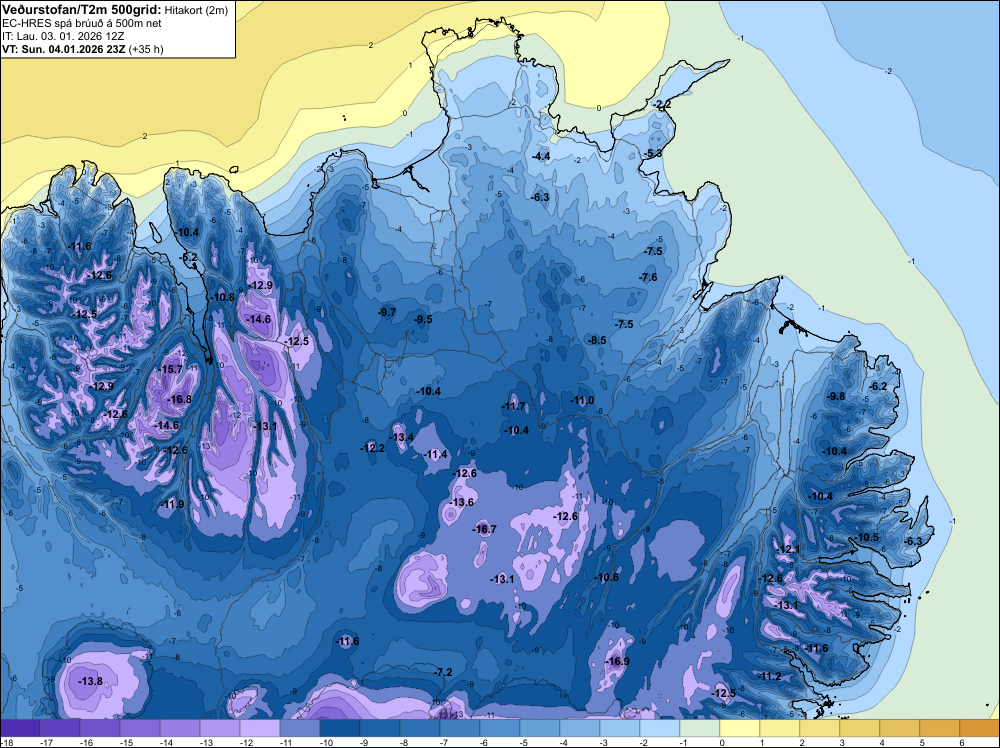The height and width of the screenshot is (748, 1000).
Task: Click the title 'Veðurstofan/T2m 500grid:' in the header
Action: (82, 10)
